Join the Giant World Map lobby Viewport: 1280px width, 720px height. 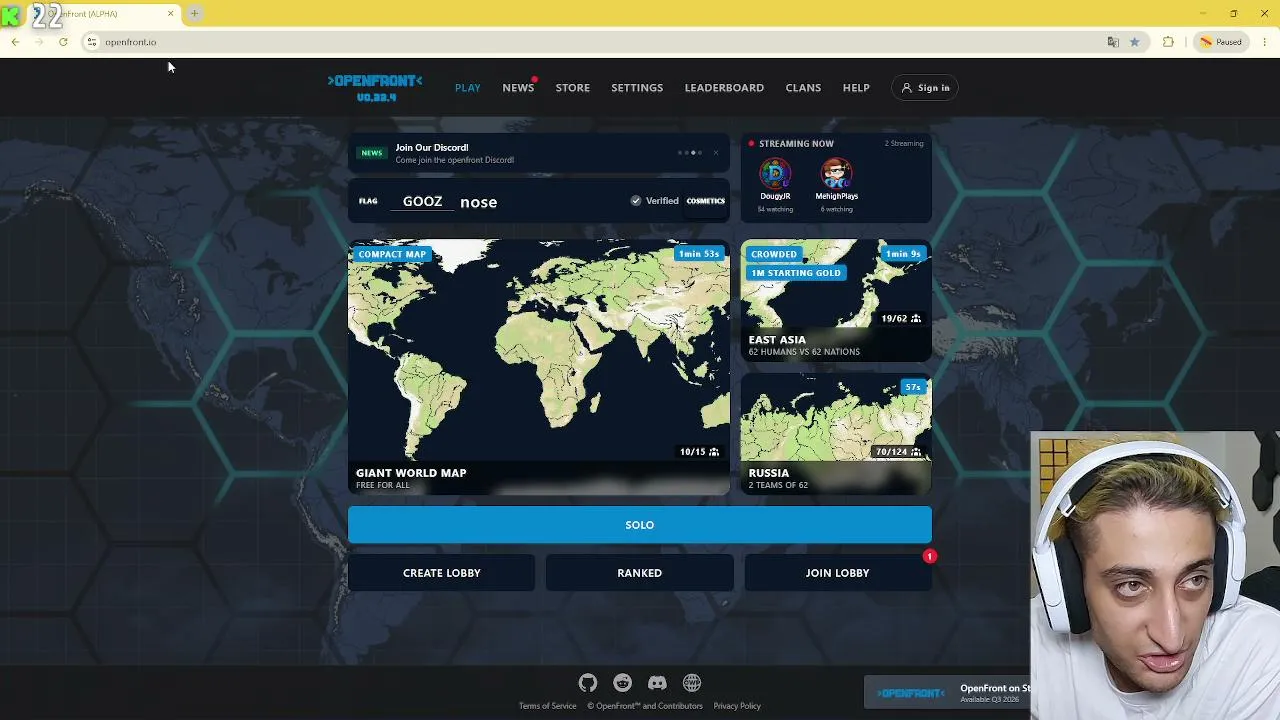(539, 367)
